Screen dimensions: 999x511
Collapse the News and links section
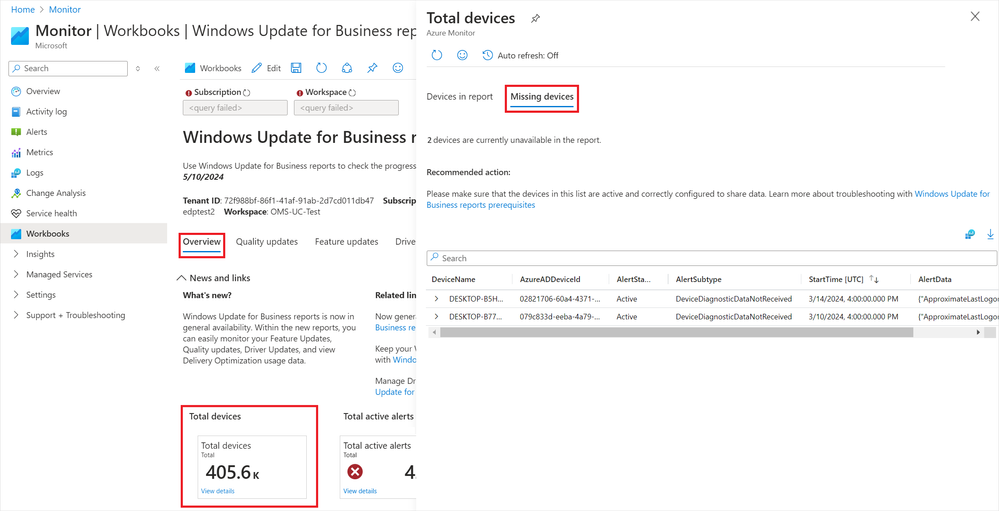coord(182,278)
